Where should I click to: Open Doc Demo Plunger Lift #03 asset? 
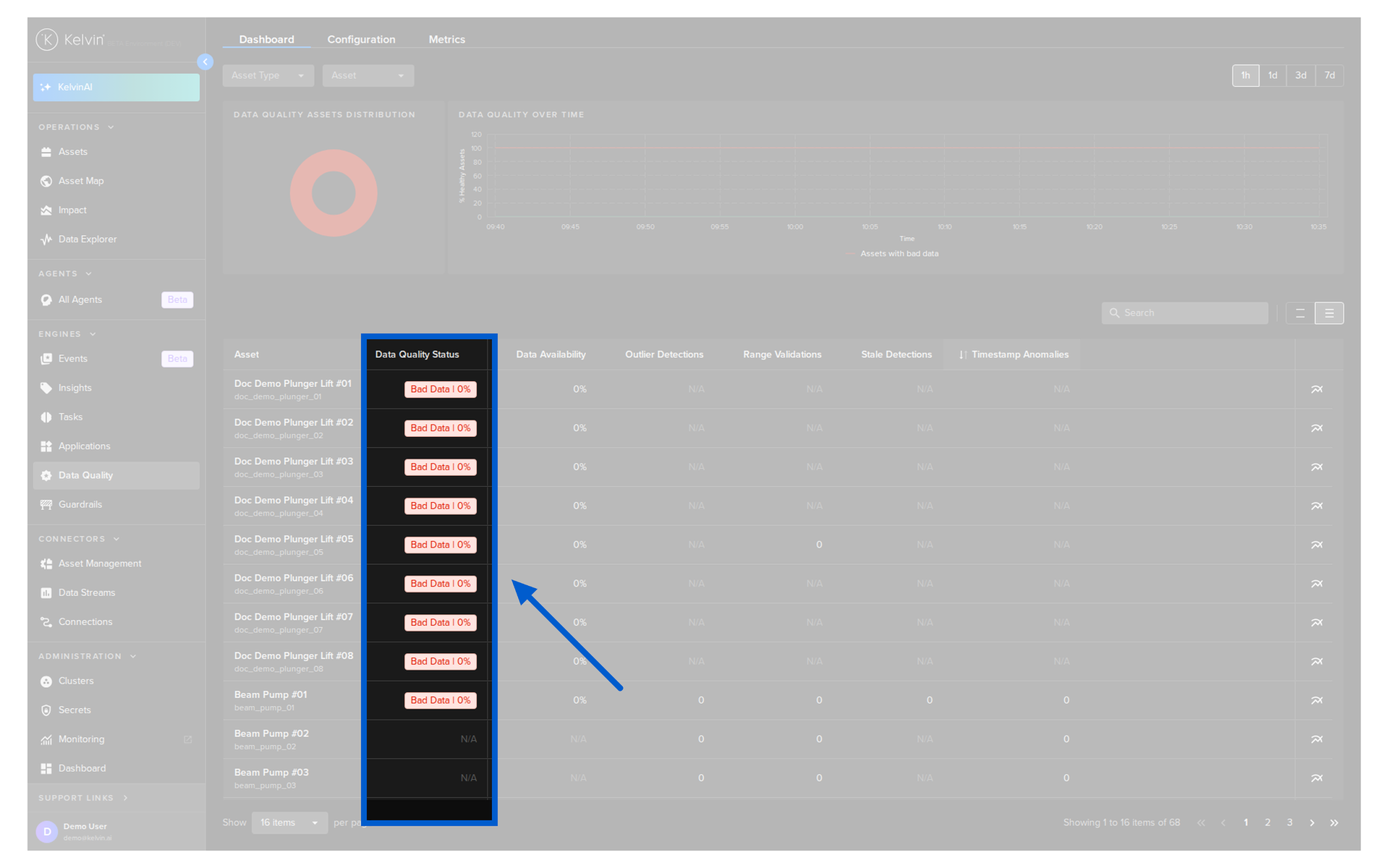293,461
